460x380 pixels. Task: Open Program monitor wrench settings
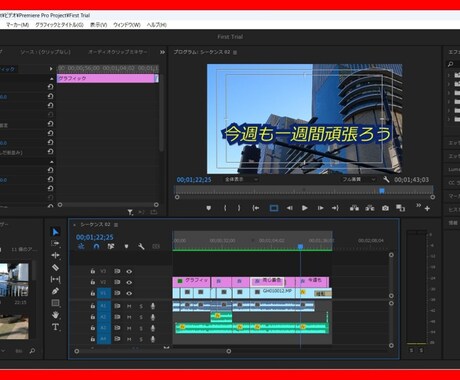pos(386,180)
